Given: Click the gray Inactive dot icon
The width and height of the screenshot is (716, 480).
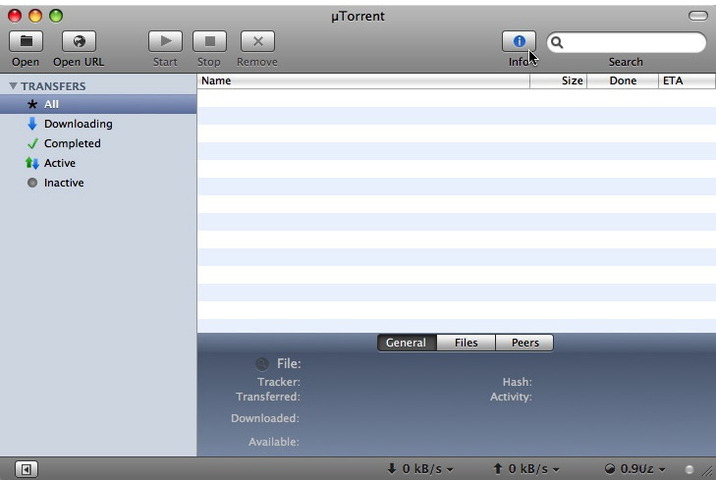Looking at the screenshot, I should pos(32,183).
